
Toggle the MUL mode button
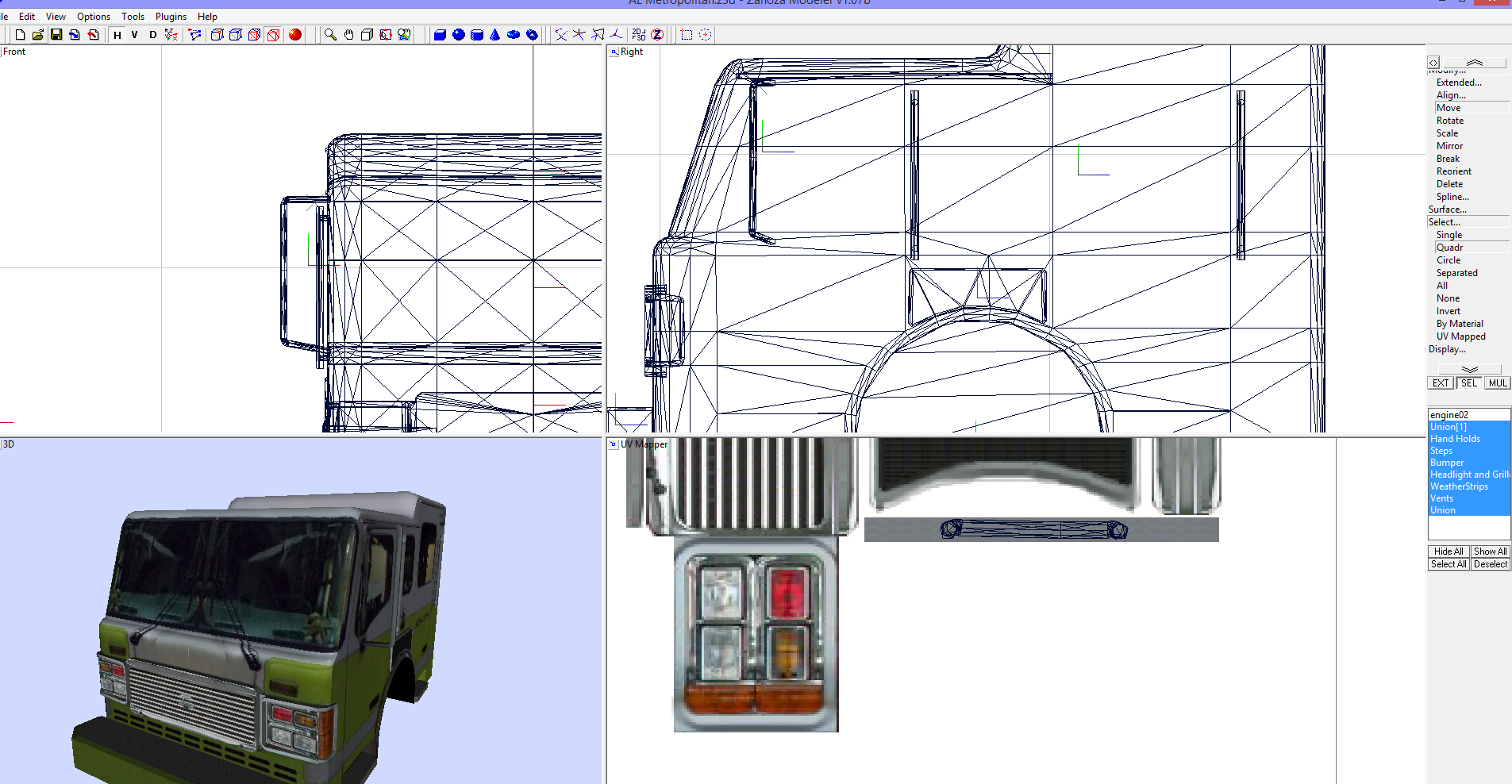coord(1496,382)
